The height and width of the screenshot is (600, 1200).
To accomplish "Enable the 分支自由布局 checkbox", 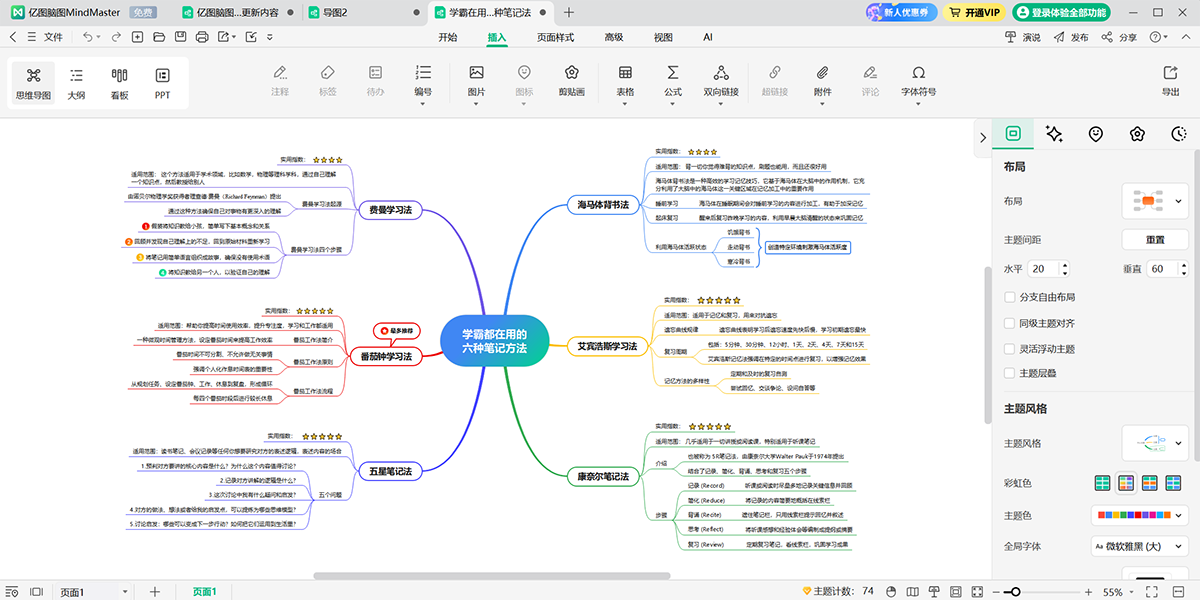I will pyautogui.click(x=1010, y=297).
